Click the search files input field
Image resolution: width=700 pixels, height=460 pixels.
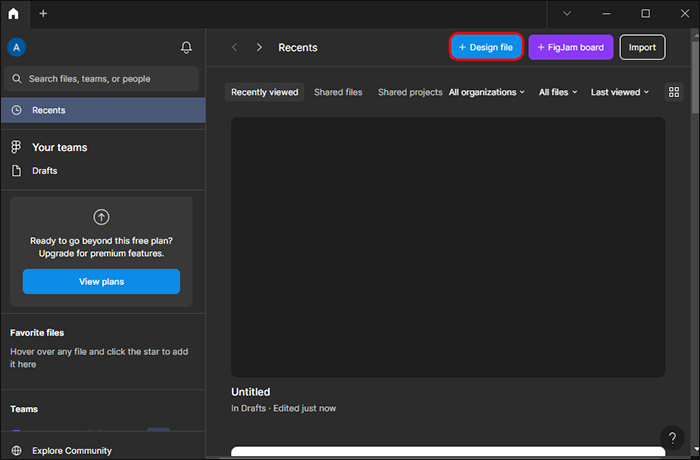point(104,78)
